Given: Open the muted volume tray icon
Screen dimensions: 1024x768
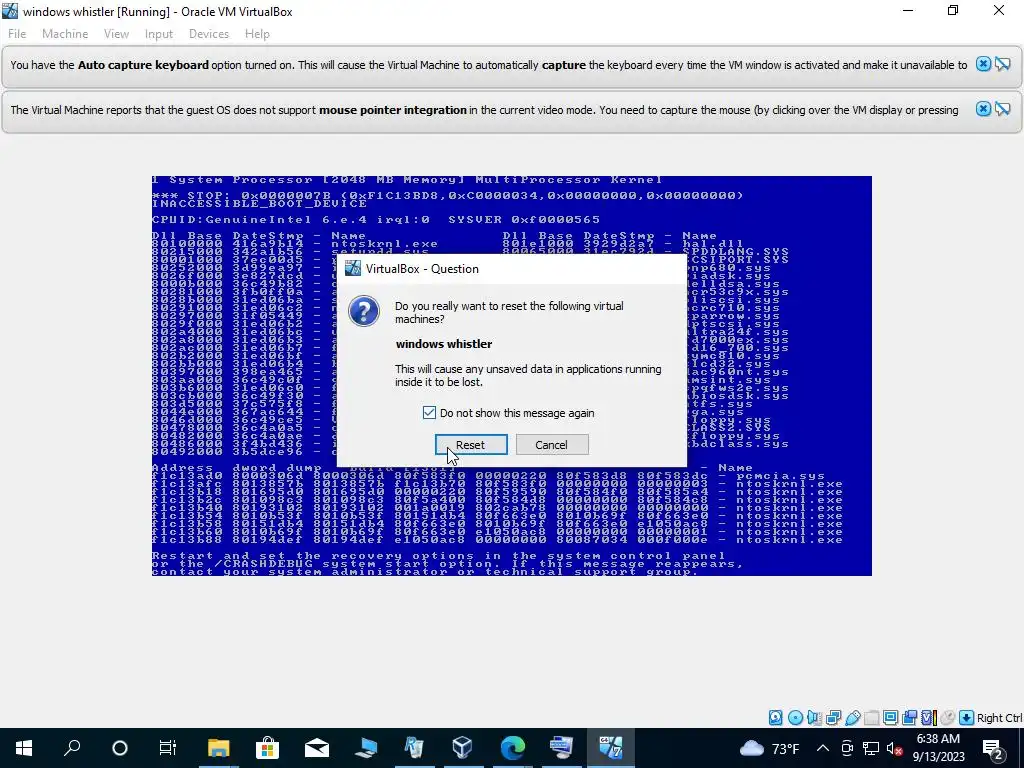Looking at the screenshot, I should [x=895, y=748].
